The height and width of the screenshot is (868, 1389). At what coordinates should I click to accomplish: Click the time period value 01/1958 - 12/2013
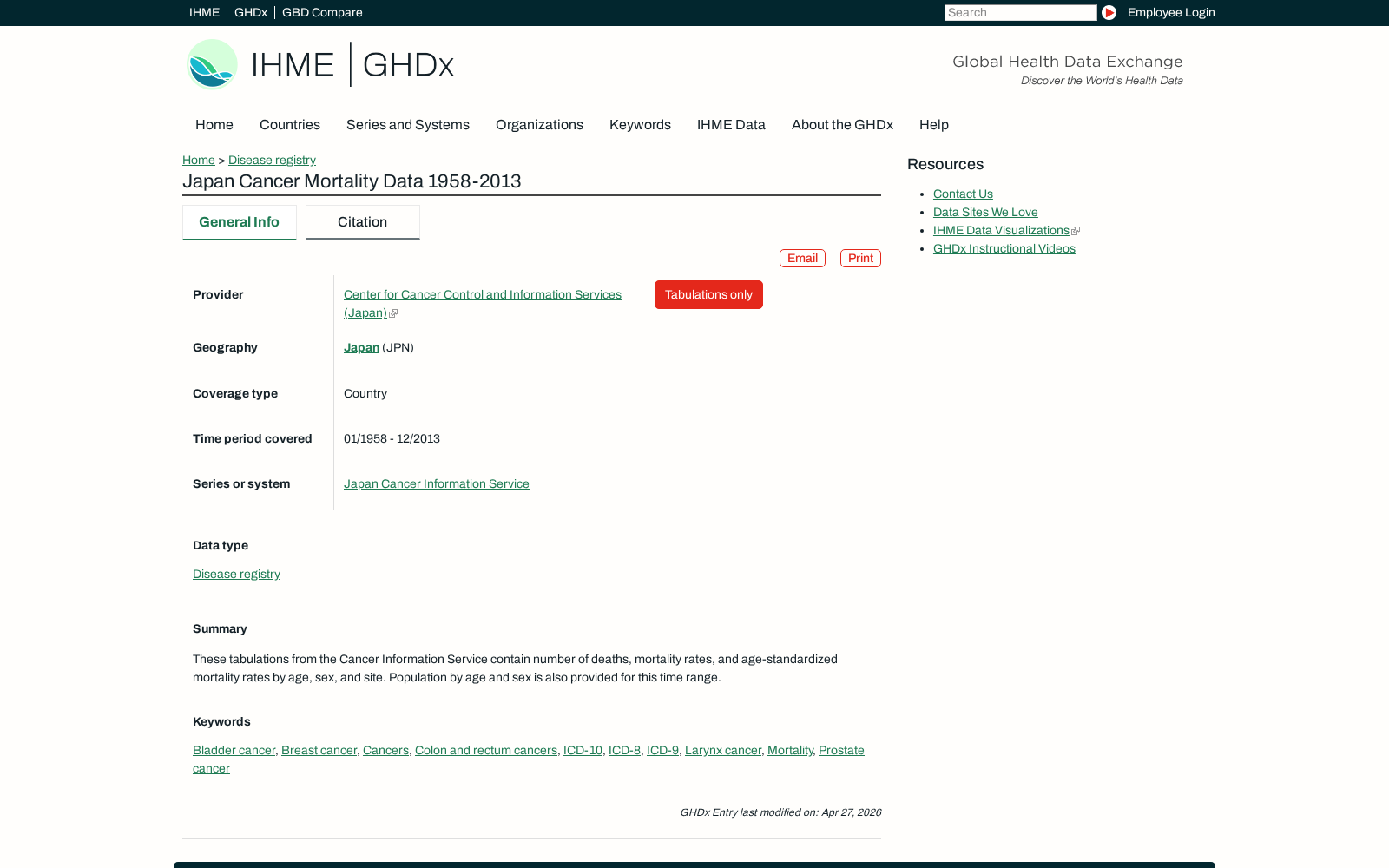(392, 439)
